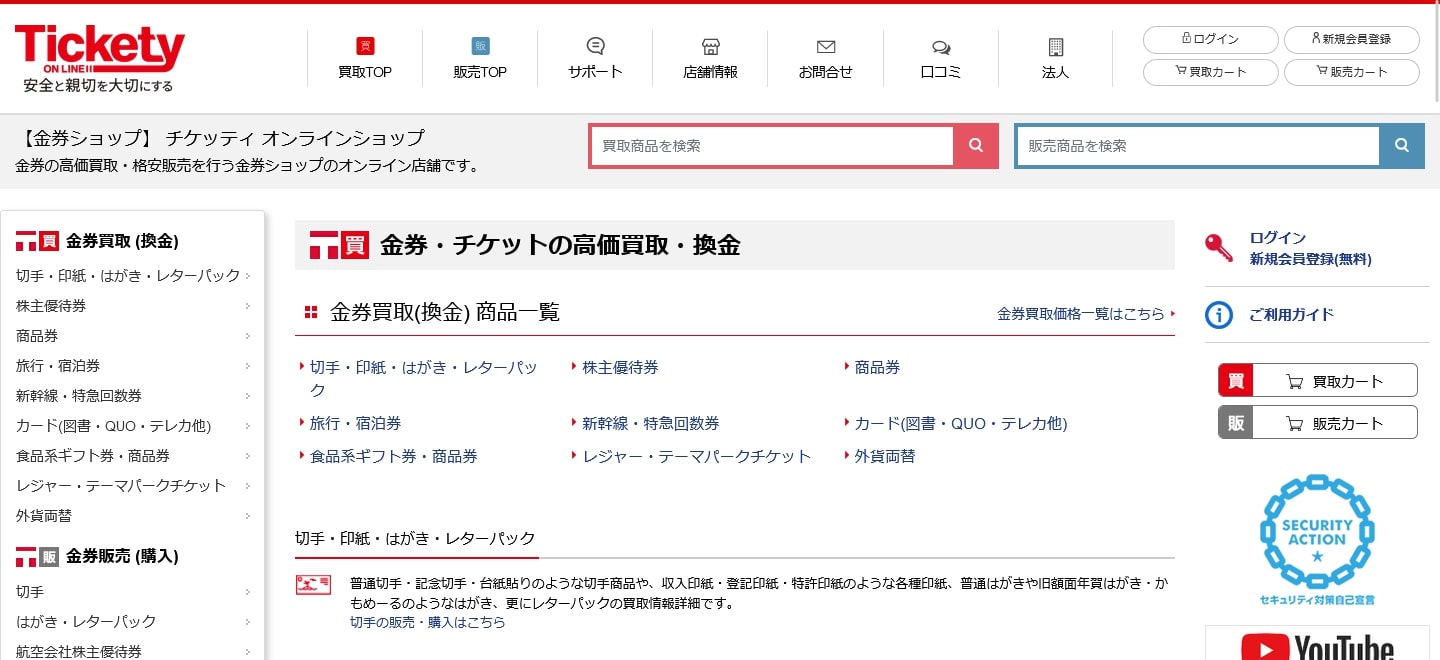This screenshot has width=1440, height=660.
Task: Click the 買取商品を検索 input field
Action: point(772,146)
